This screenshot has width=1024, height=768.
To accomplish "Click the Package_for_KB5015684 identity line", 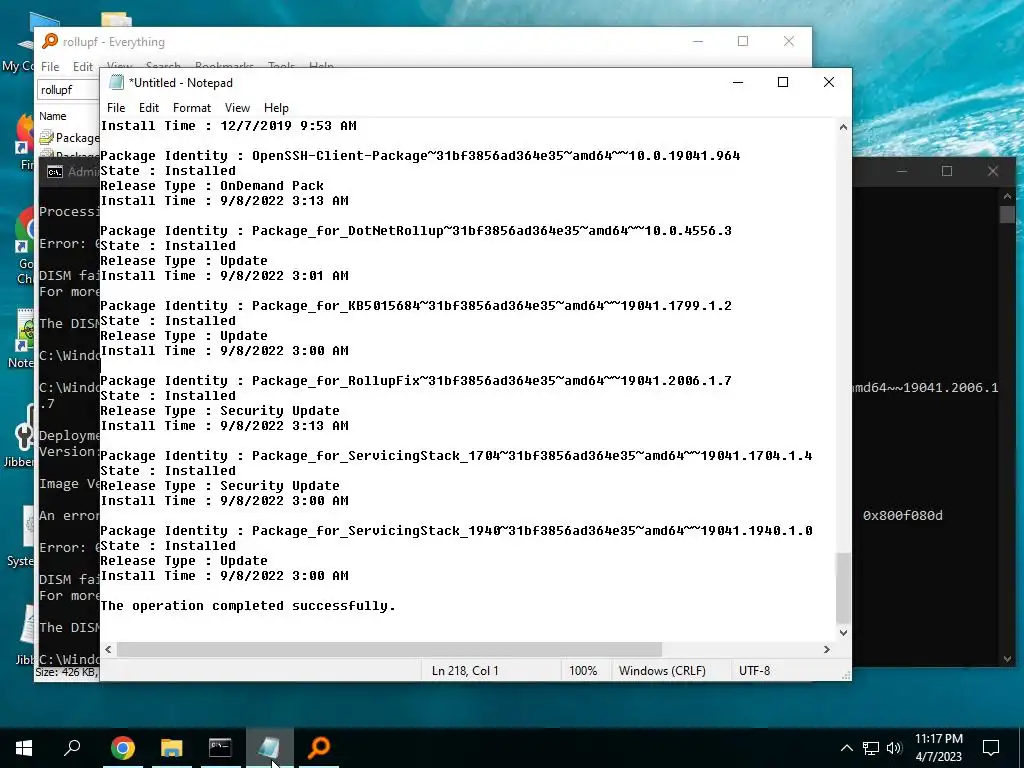I will 416,306.
